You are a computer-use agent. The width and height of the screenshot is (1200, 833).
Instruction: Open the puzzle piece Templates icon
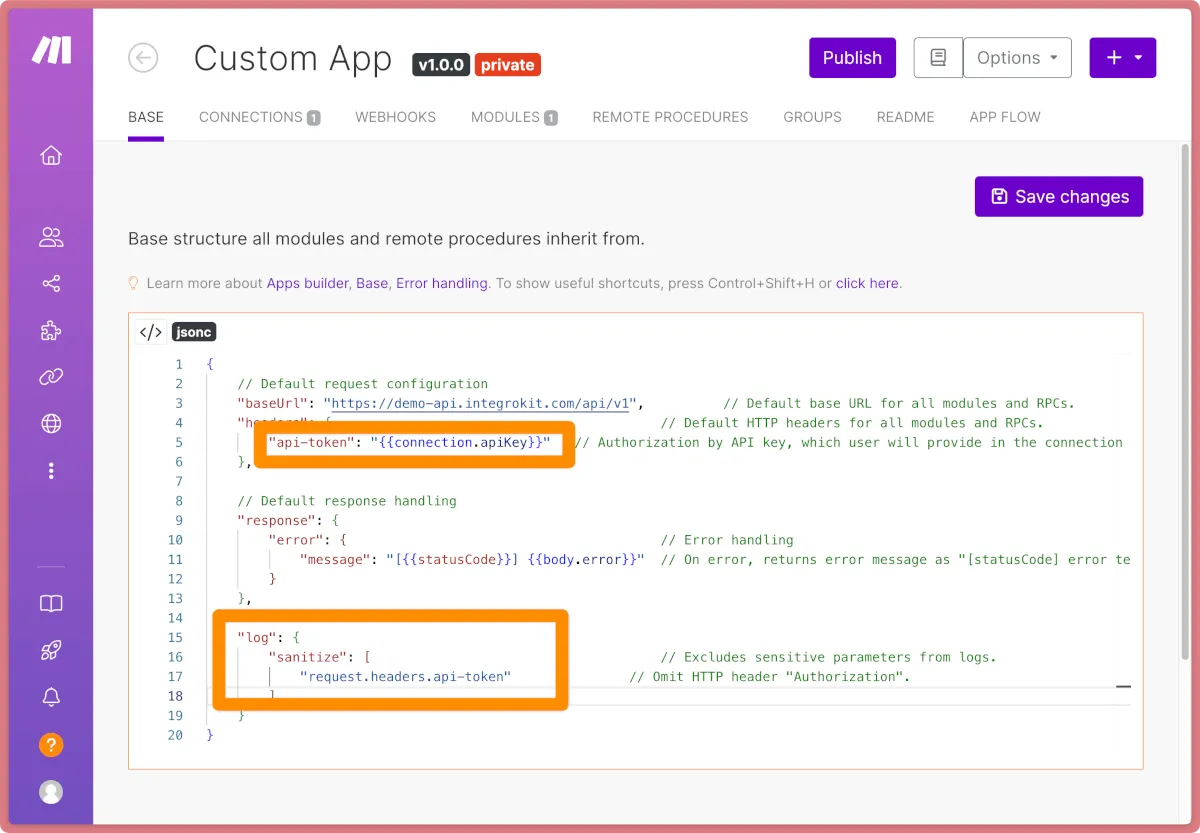point(51,330)
